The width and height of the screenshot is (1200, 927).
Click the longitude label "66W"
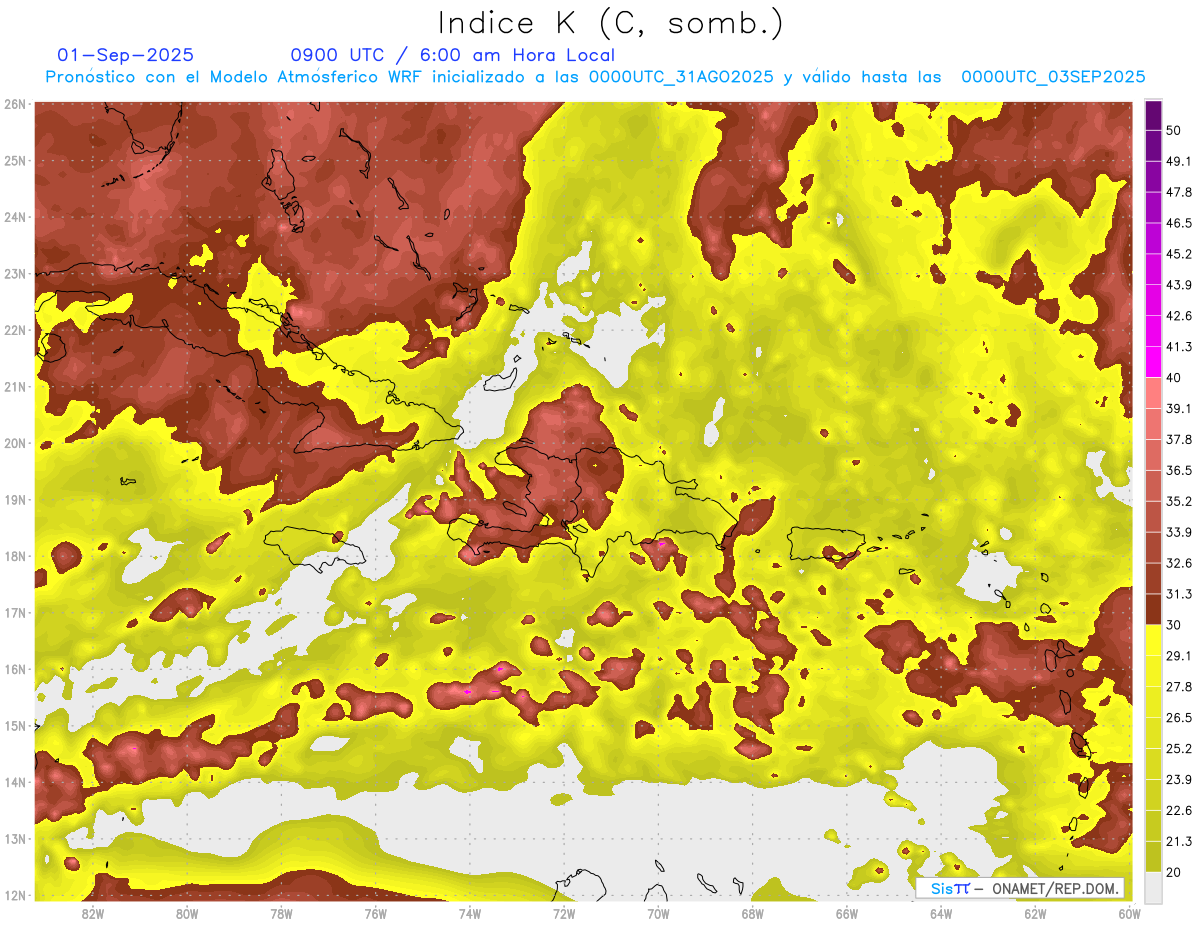pos(847,914)
